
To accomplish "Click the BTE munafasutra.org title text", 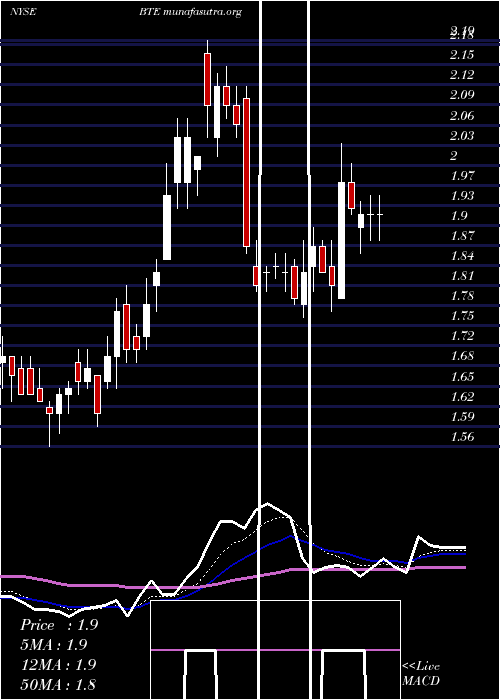I will point(190,12).
